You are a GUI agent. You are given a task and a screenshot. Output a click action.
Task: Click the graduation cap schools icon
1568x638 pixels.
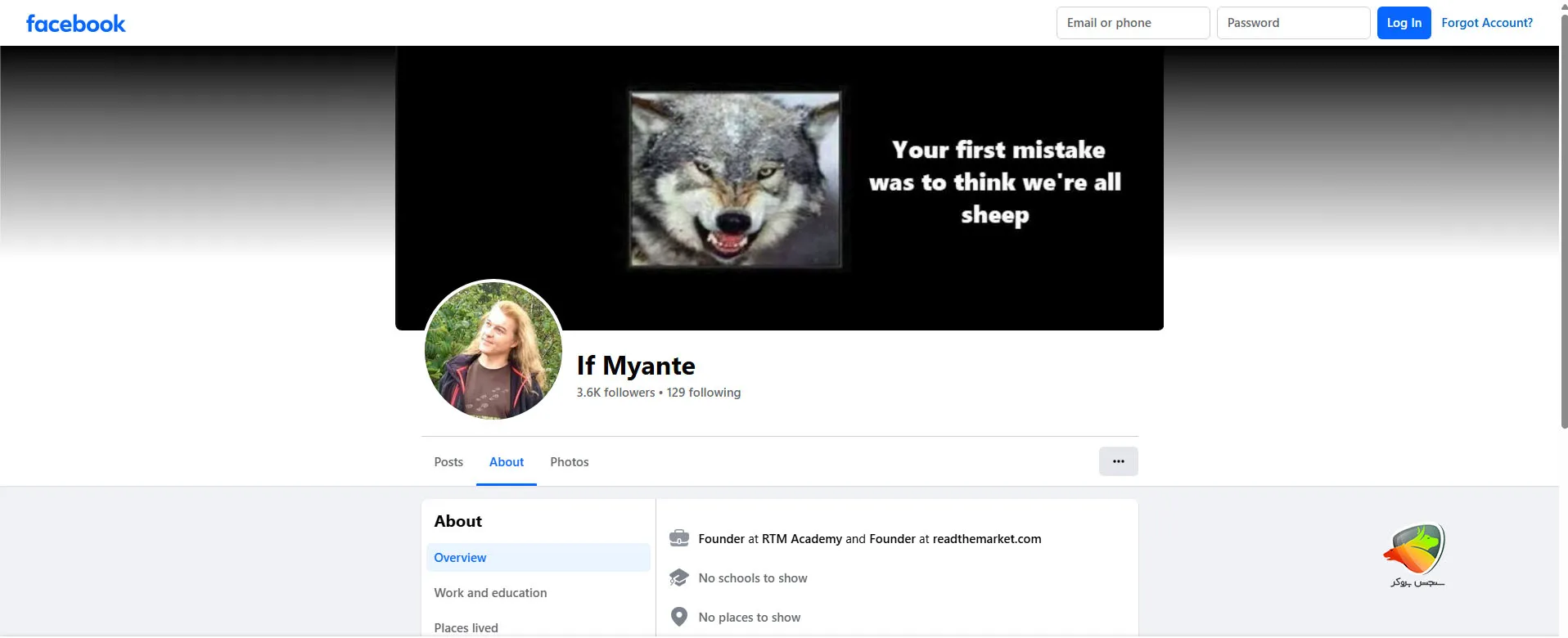coord(678,577)
